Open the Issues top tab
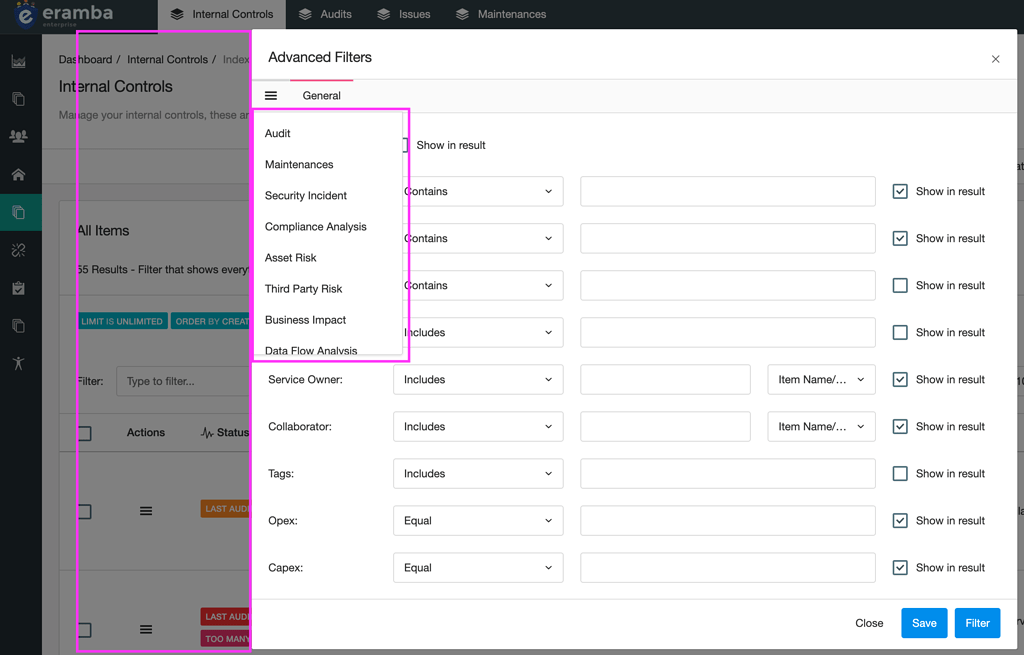 click(404, 14)
